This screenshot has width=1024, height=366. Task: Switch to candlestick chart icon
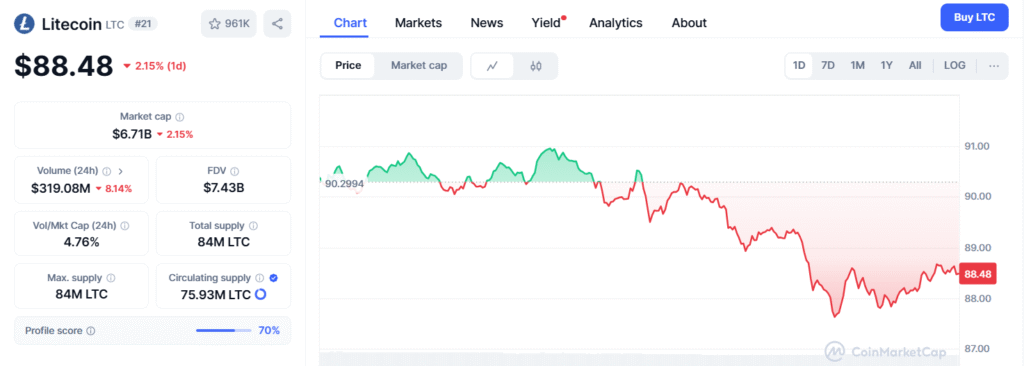pos(536,65)
